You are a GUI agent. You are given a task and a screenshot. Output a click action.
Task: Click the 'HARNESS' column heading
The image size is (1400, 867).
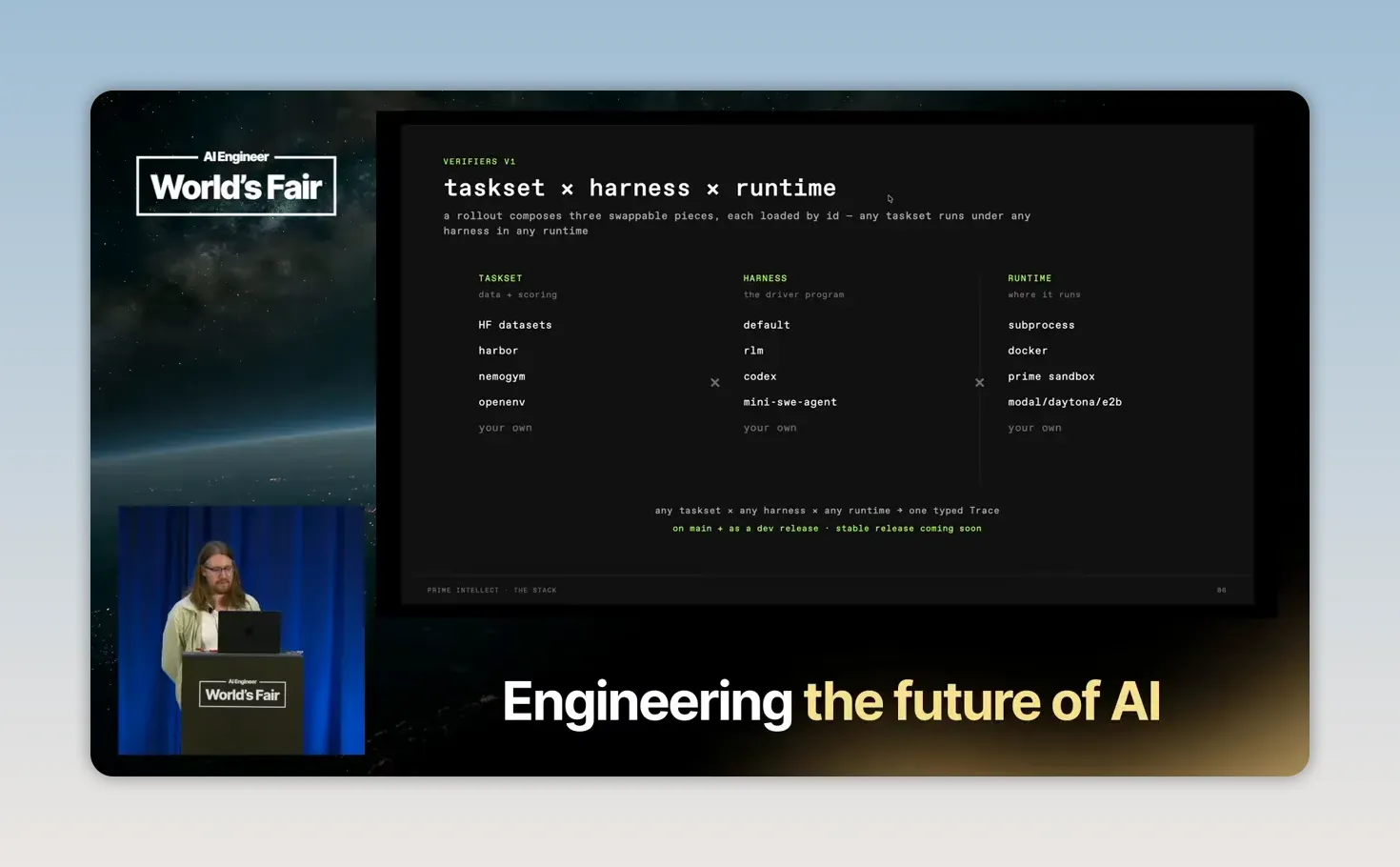point(765,278)
